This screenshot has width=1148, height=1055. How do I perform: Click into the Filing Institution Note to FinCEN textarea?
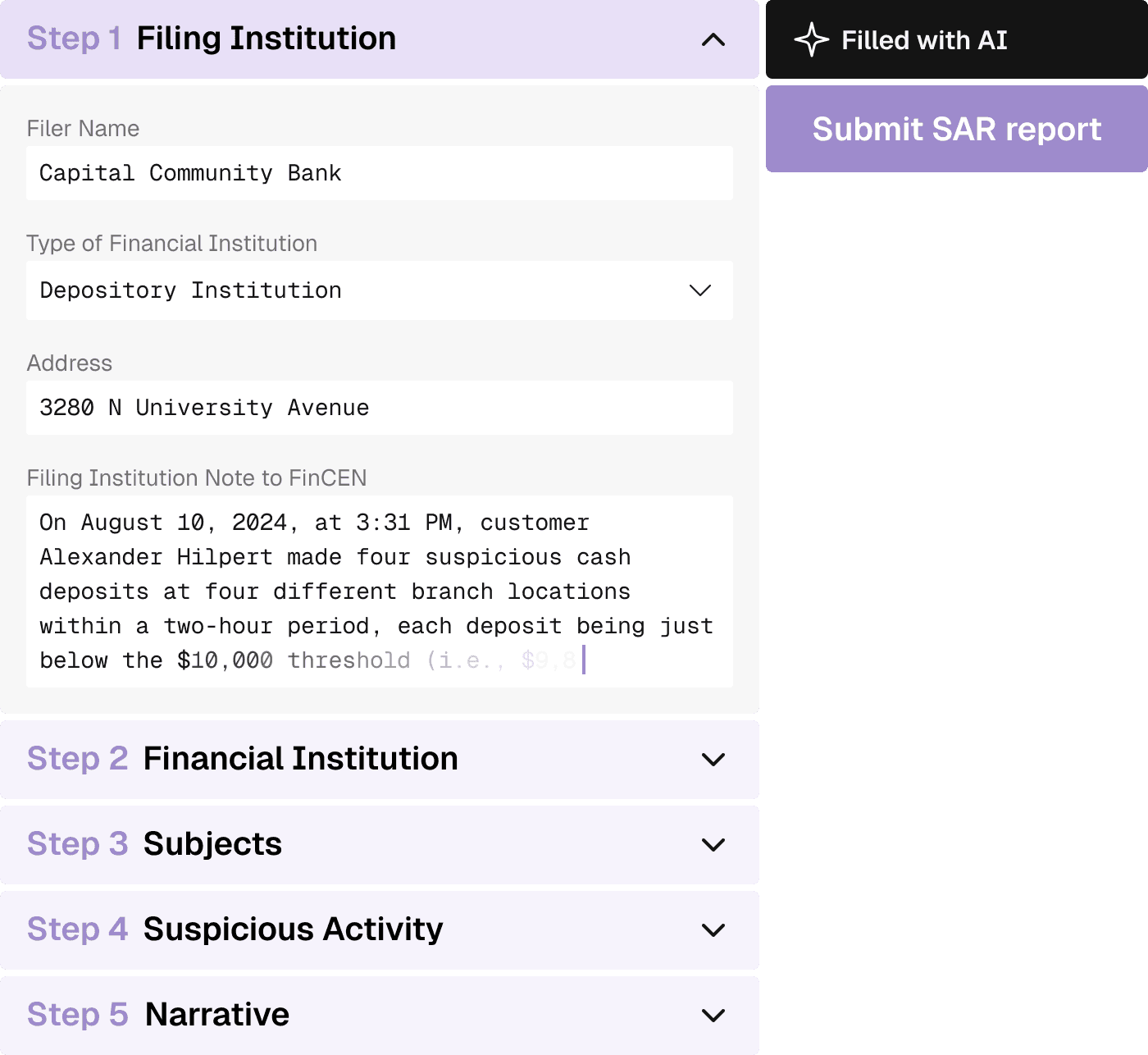[380, 591]
